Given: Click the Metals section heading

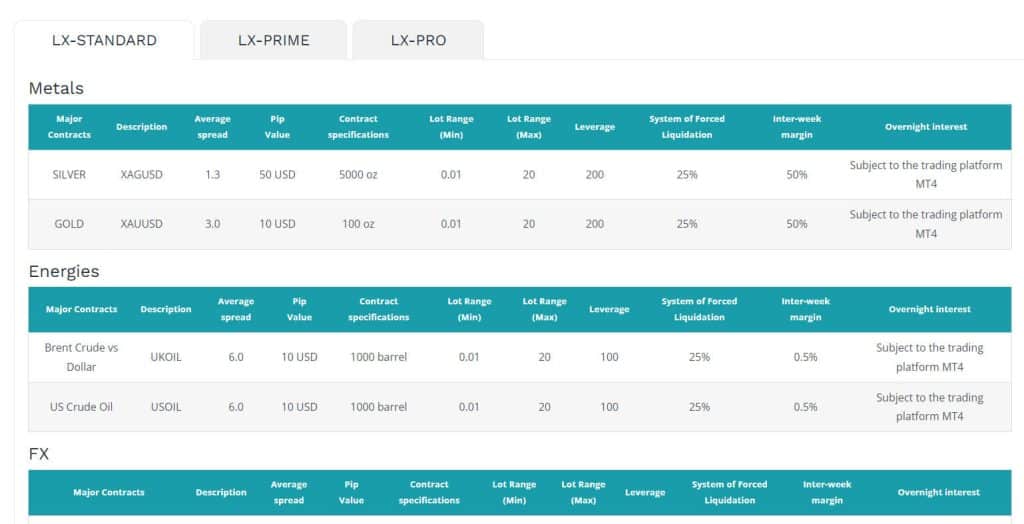Looking at the screenshot, I should tap(56, 88).
